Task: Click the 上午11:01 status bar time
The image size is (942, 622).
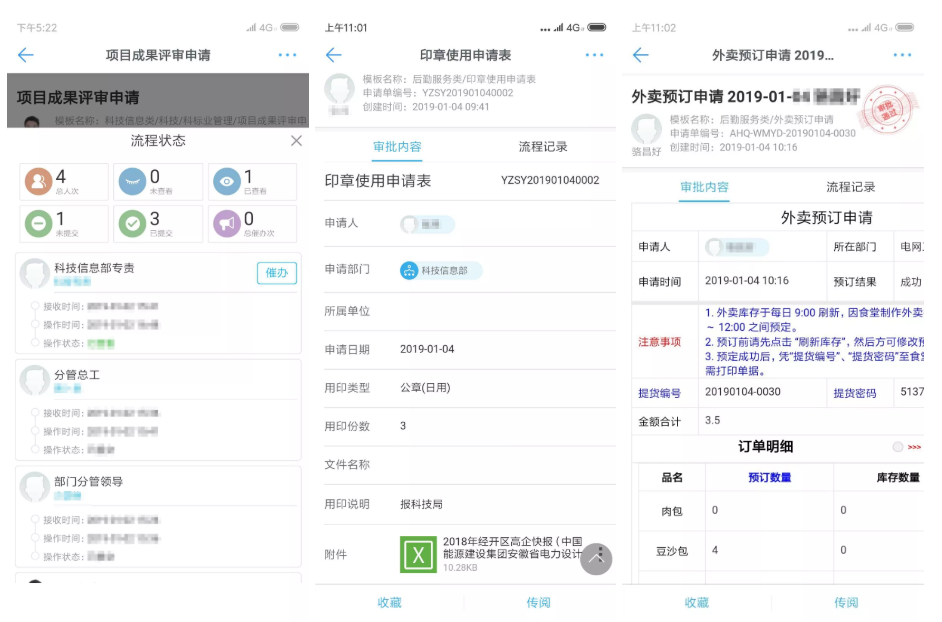Action: pos(346,28)
